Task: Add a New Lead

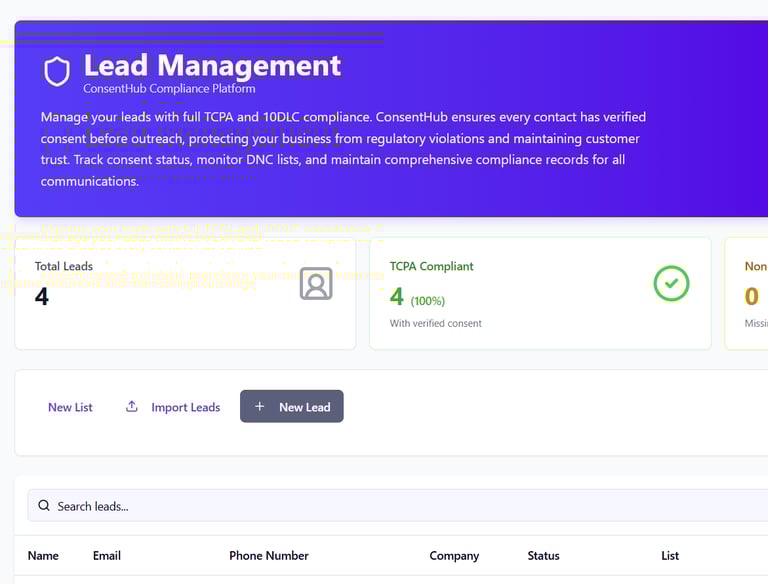Action: click(291, 406)
